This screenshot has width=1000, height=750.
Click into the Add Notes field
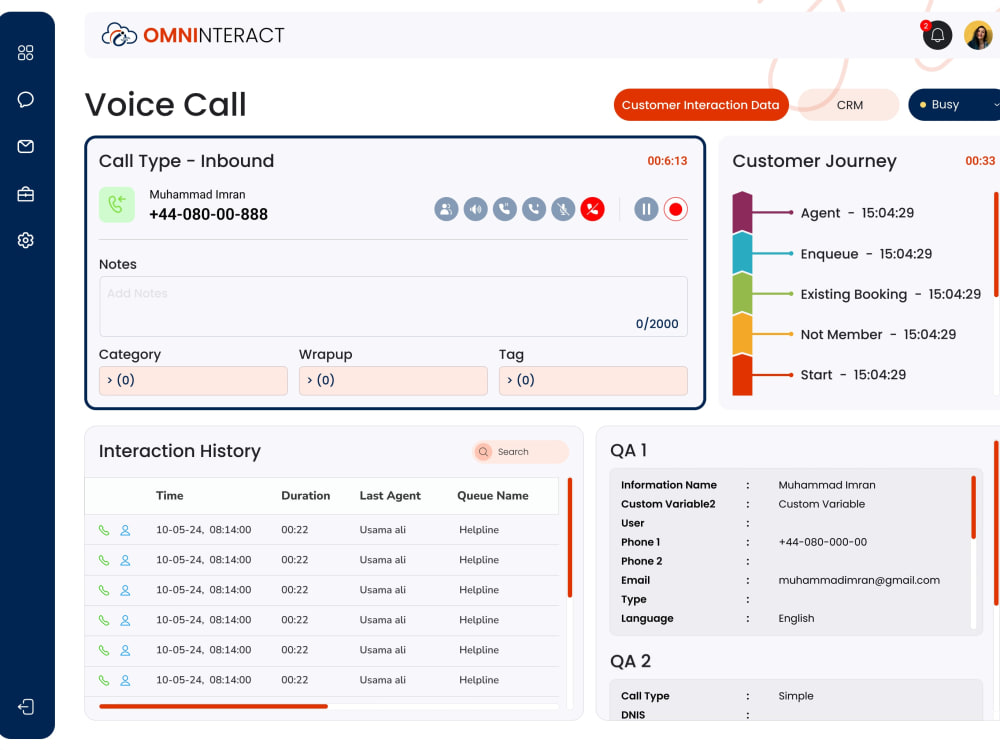pyautogui.click(x=393, y=306)
